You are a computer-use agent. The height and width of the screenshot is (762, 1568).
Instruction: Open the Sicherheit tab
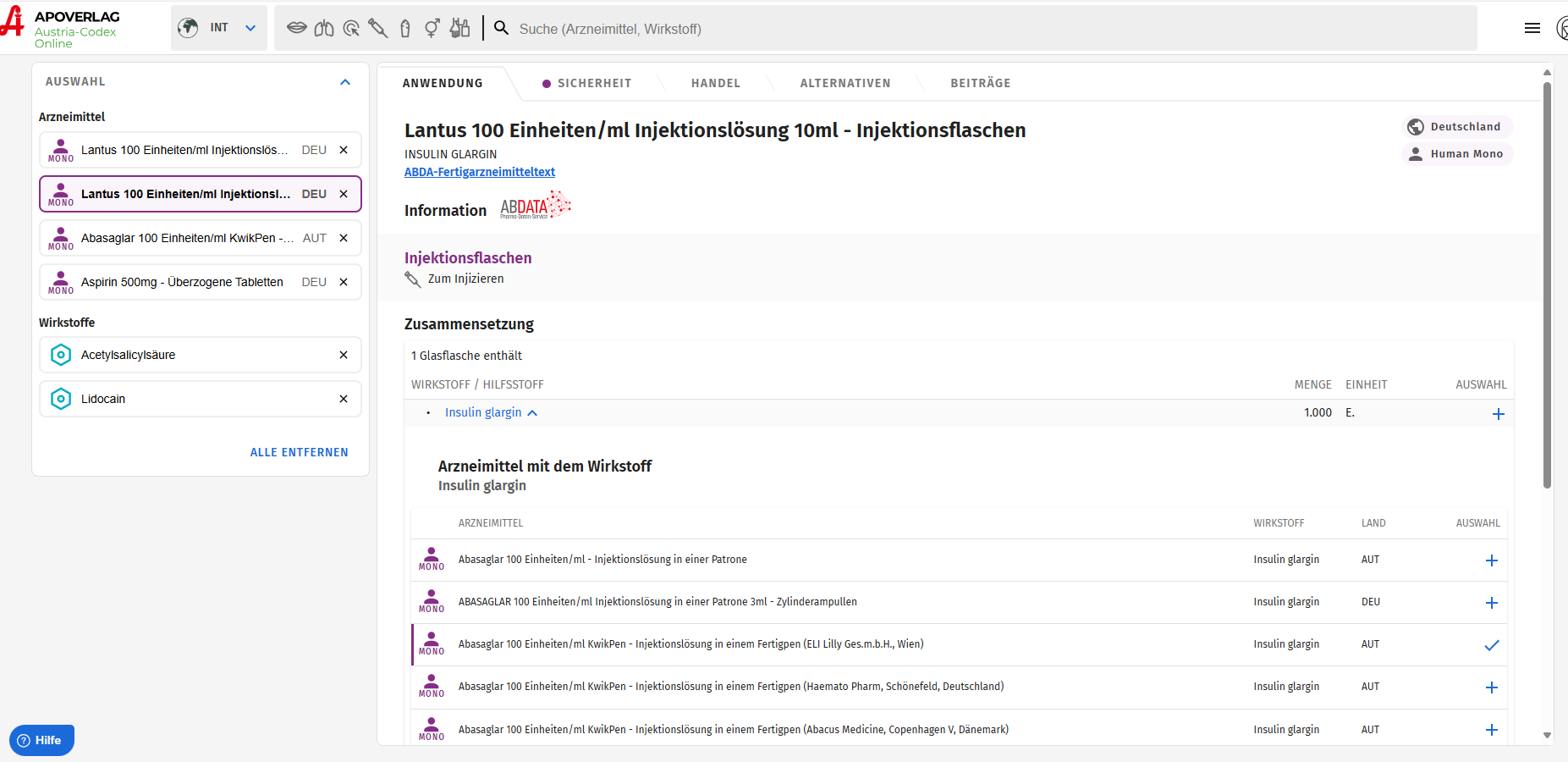point(586,83)
